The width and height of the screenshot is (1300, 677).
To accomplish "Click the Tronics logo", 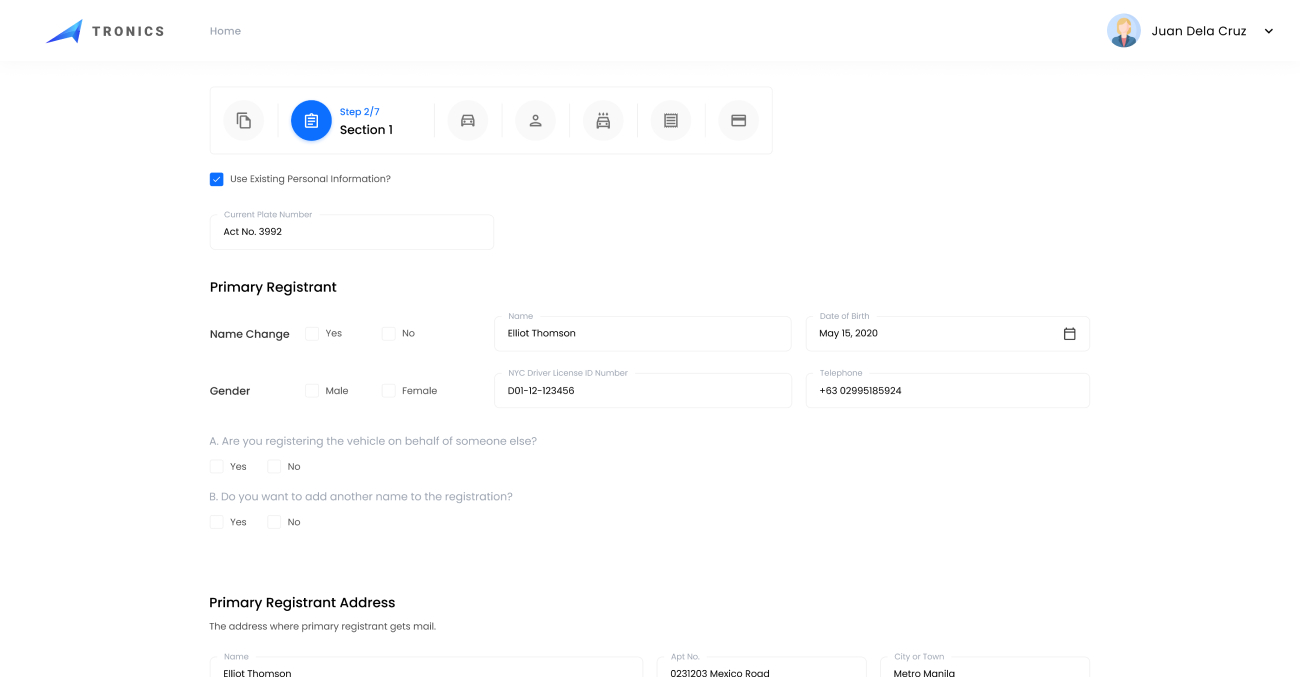I will click(x=105, y=31).
